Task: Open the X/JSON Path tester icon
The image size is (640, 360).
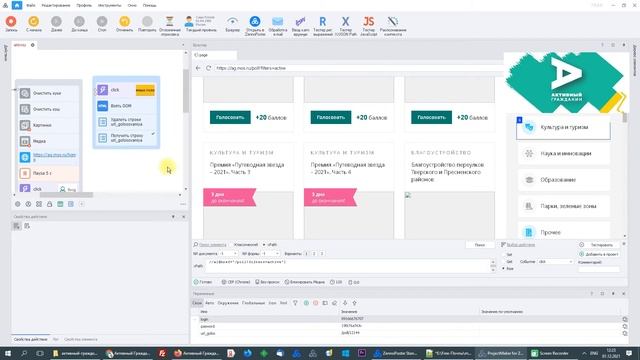Action: (x=346, y=21)
